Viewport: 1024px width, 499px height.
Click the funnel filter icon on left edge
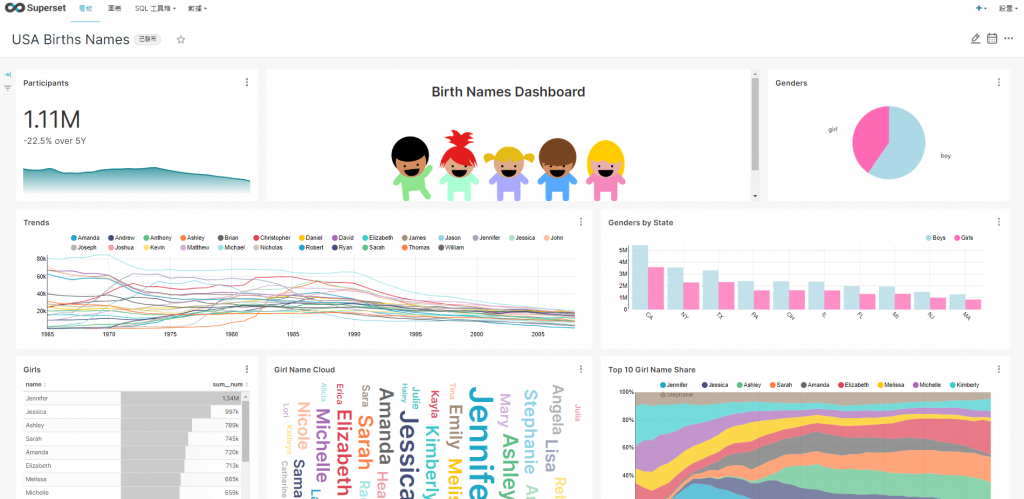pyautogui.click(x=8, y=88)
